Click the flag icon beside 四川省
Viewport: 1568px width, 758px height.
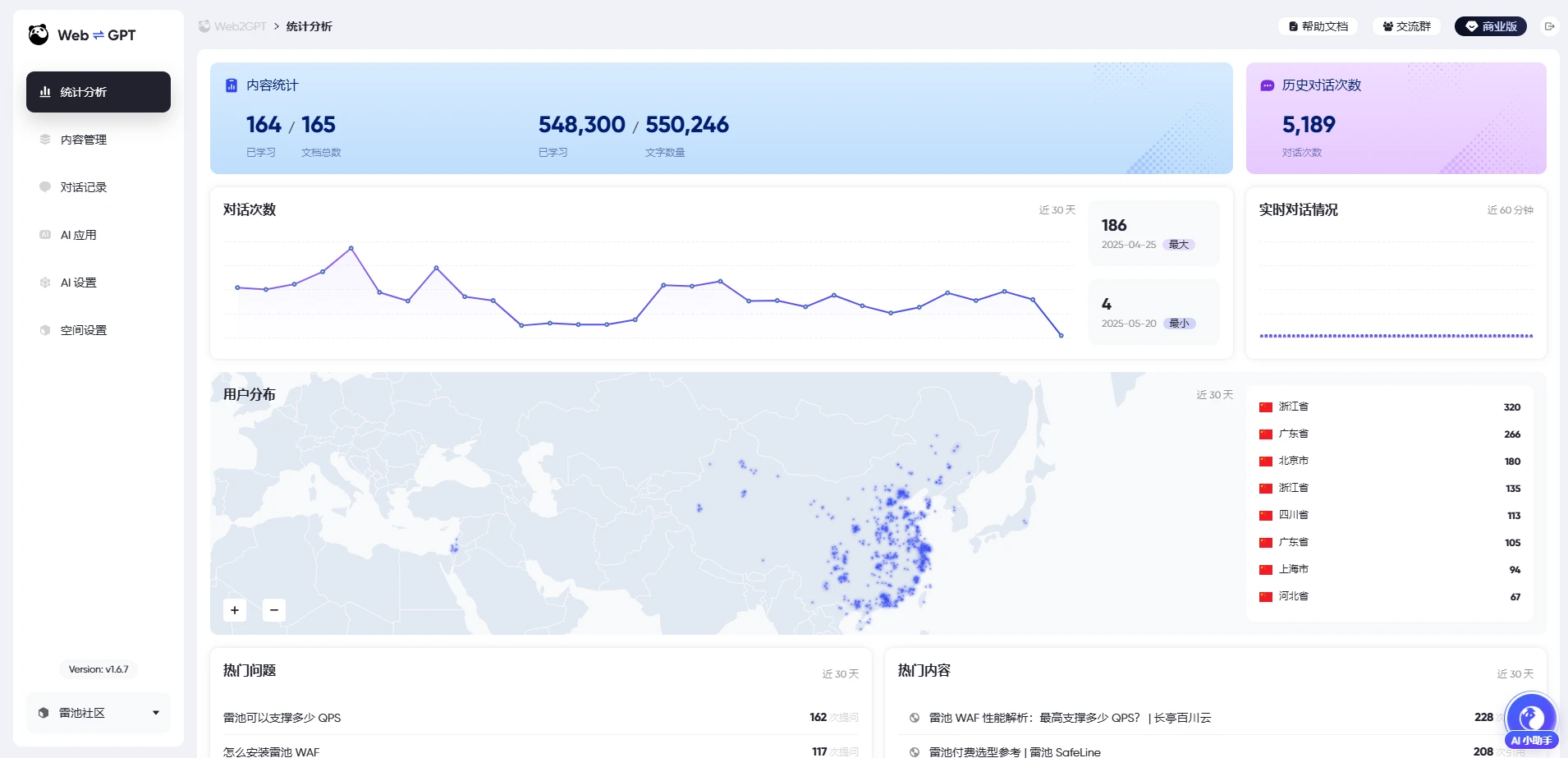click(x=1266, y=516)
